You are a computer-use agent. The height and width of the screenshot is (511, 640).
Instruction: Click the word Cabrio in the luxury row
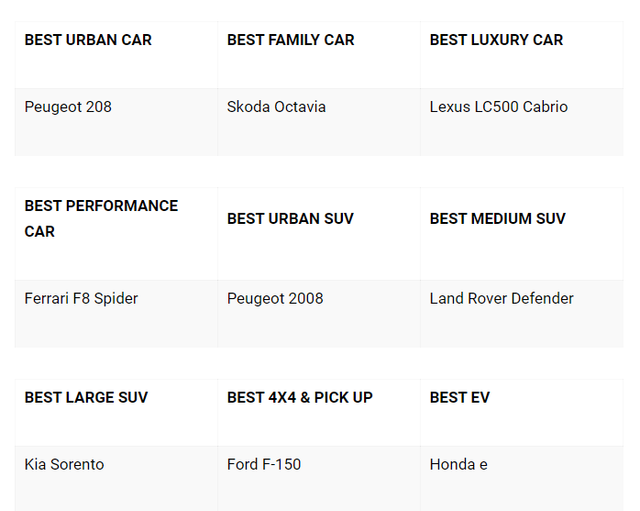click(543, 107)
